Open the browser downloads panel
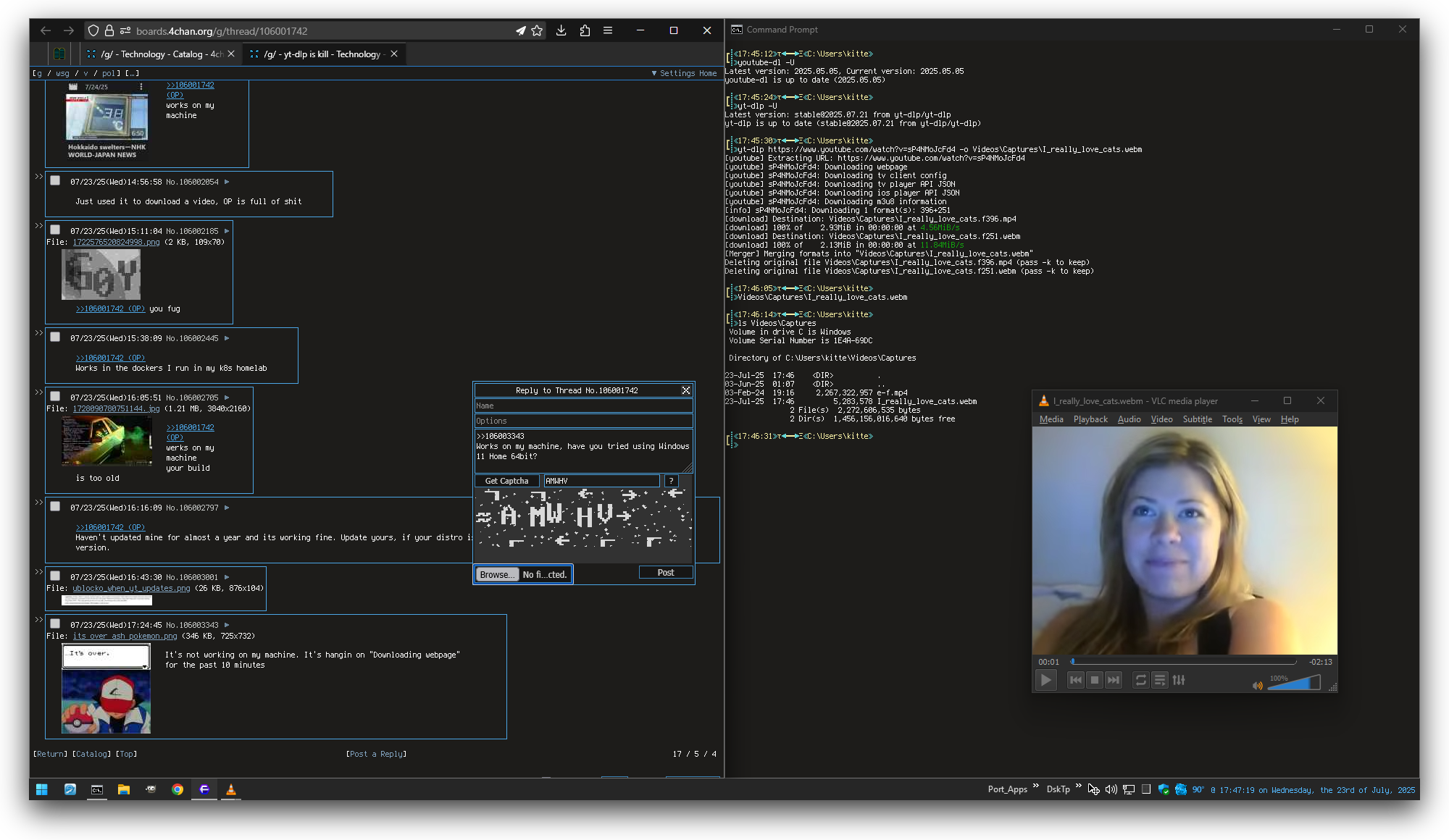1449x840 pixels. point(561,30)
